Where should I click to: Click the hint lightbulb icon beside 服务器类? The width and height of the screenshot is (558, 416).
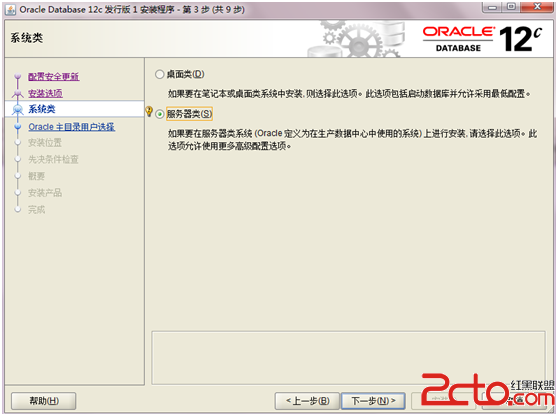click(x=149, y=111)
